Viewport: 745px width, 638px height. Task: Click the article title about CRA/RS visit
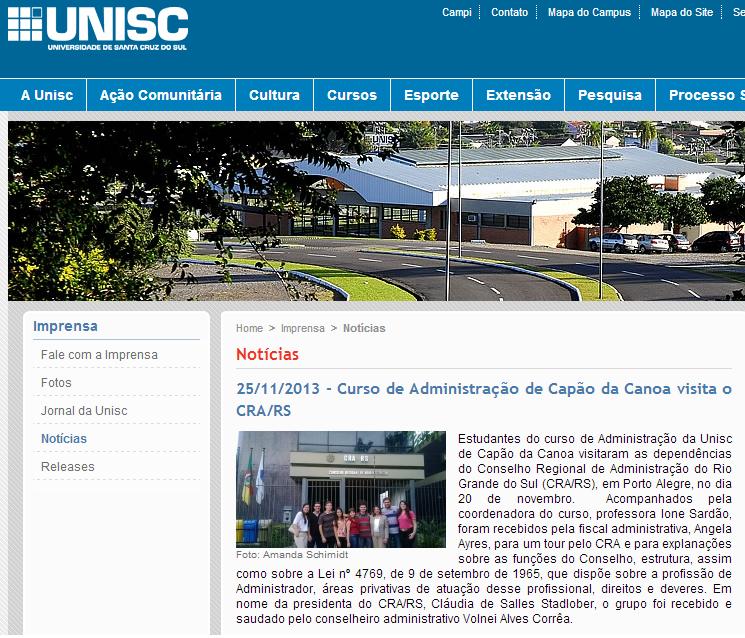coord(484,400)
